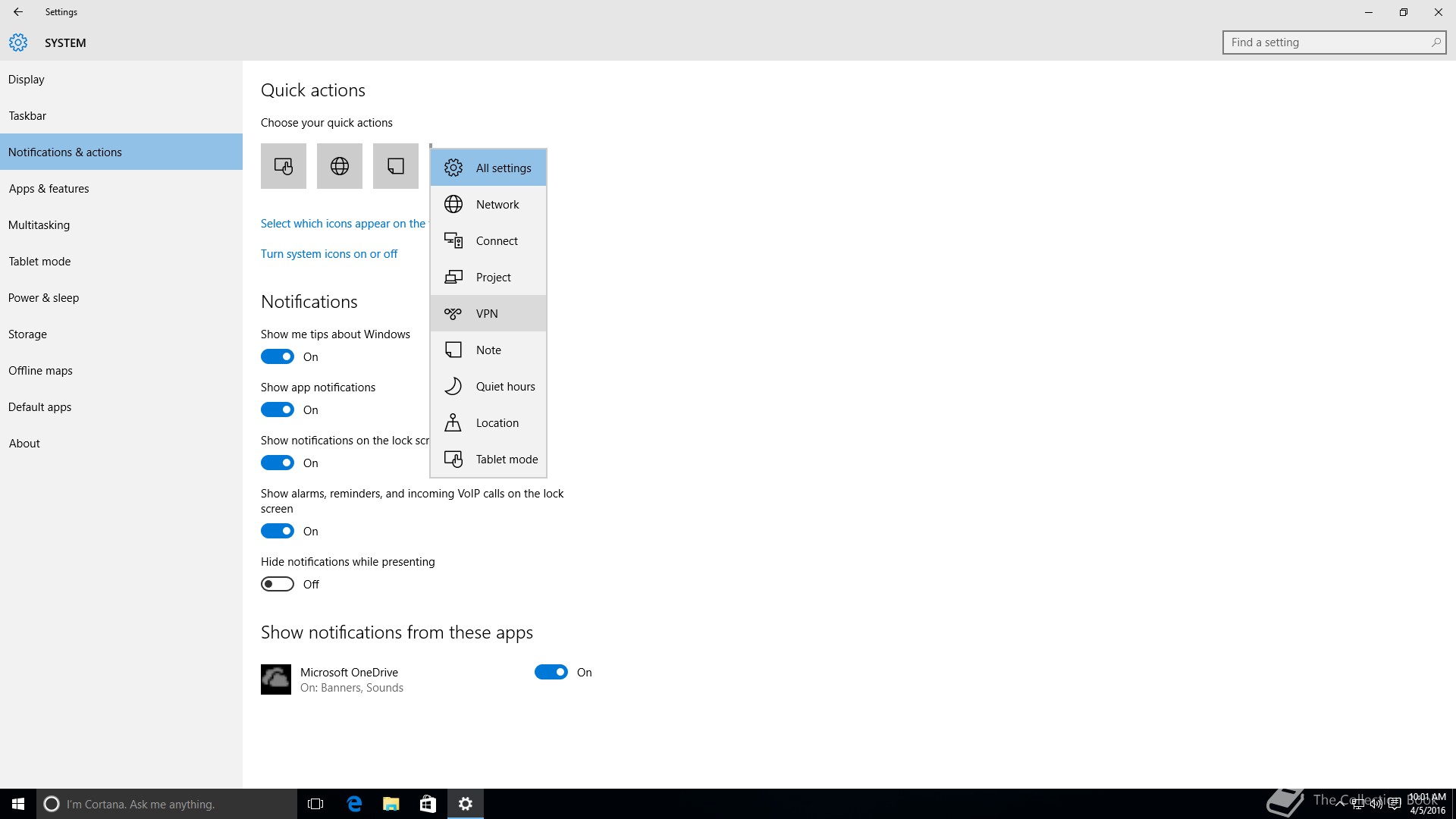This screenshot has width=1456, height=819.
Task: Select Notifications & actions in sidebar
Action: tap(121, 152)
